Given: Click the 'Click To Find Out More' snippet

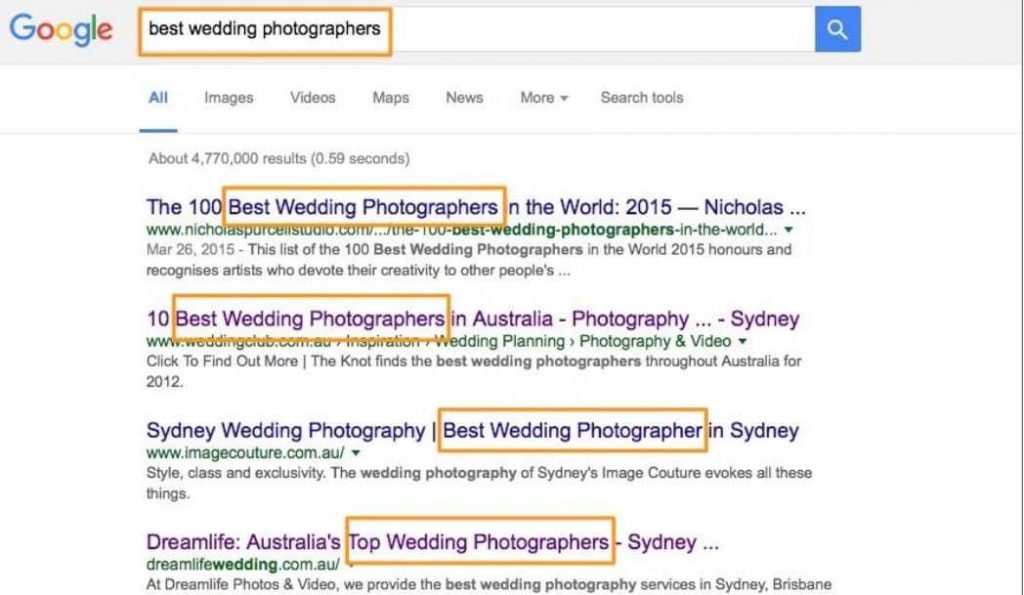Looking at the screenshot, I should (x=473, y=371).
